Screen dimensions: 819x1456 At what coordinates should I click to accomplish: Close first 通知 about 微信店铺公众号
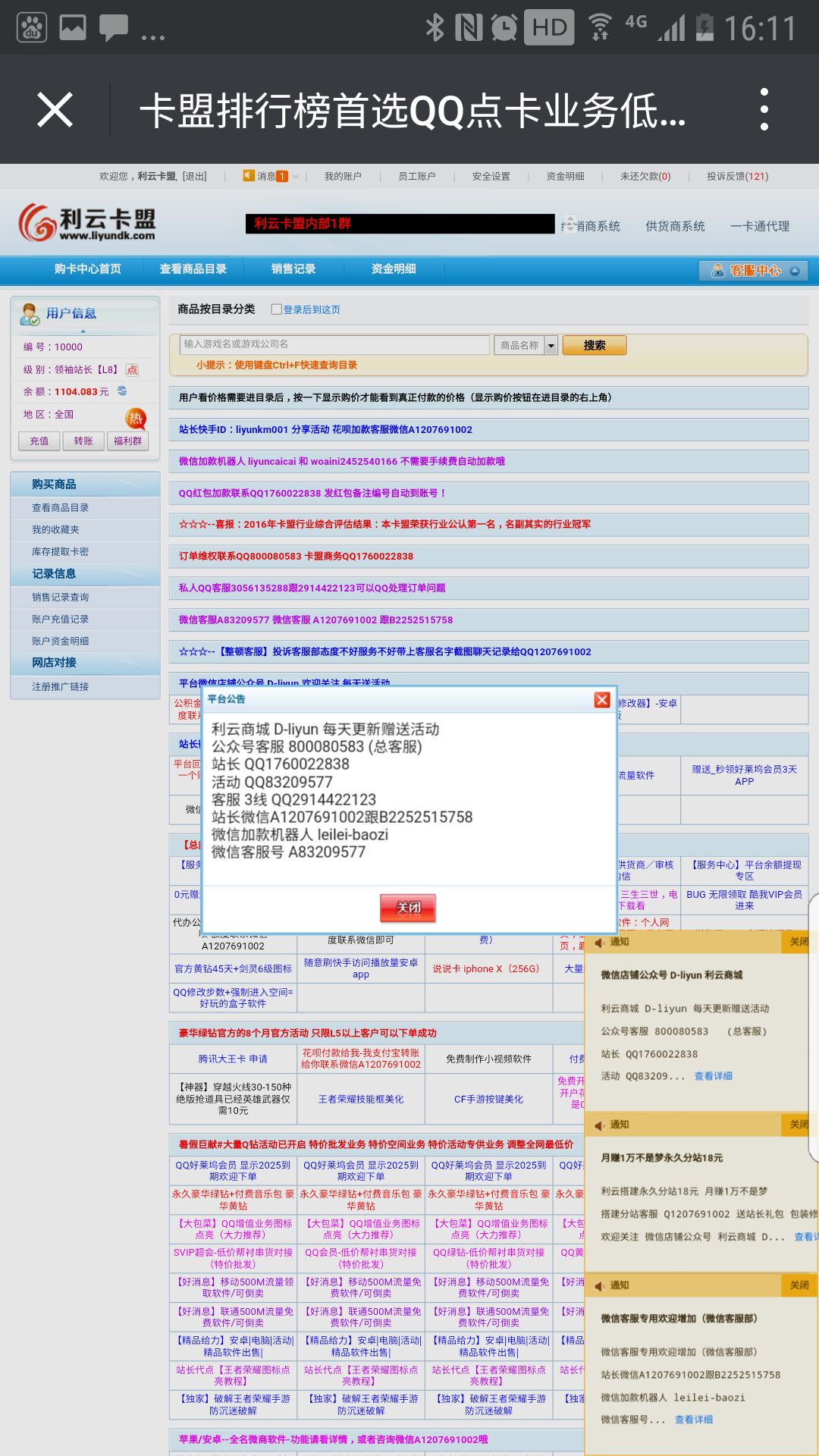click(x=799, y=942)
